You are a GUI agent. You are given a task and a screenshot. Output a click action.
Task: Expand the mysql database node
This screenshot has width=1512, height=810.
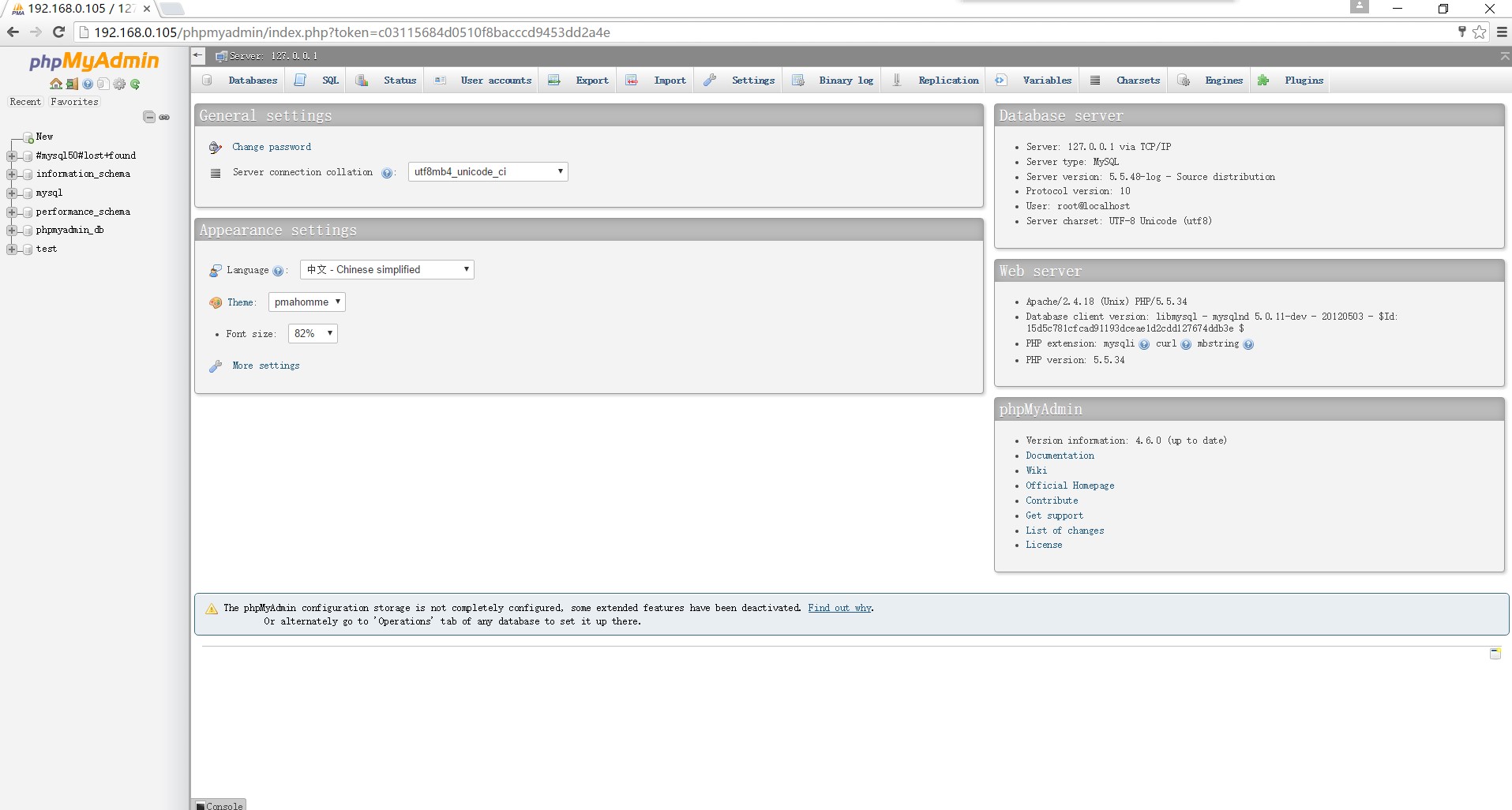coord(12,193)
